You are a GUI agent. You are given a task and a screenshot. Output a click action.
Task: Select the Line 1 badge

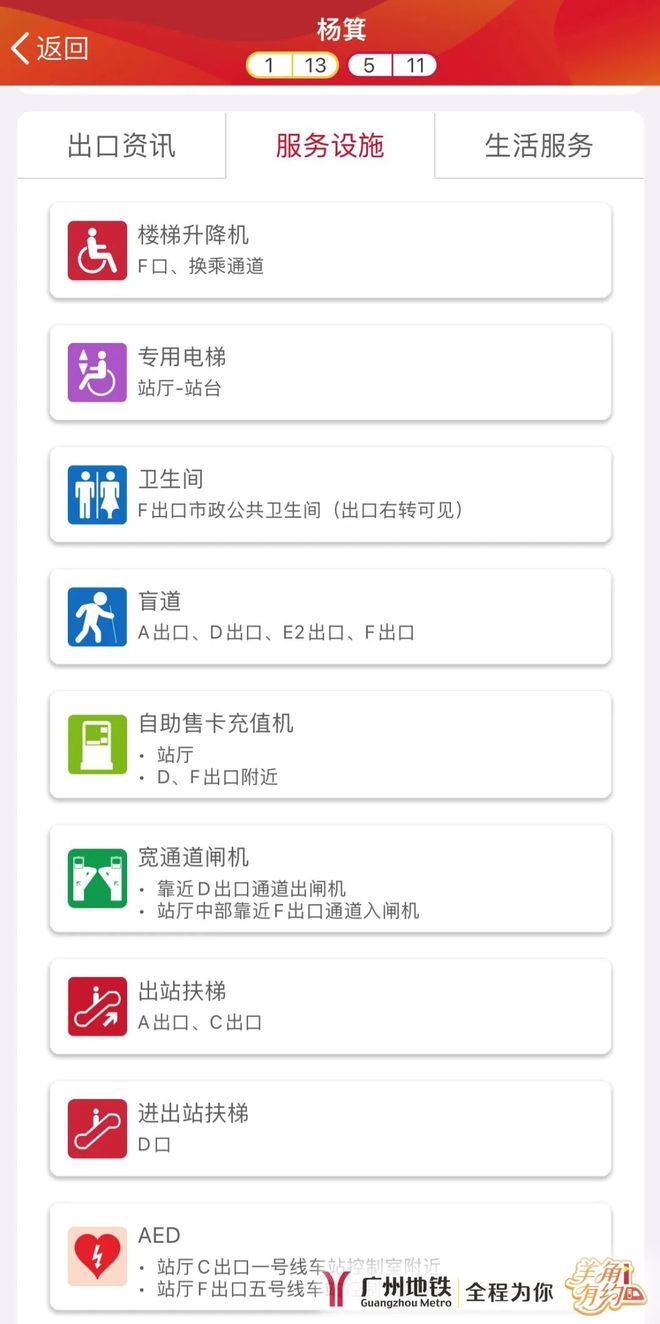pos(268,65)
